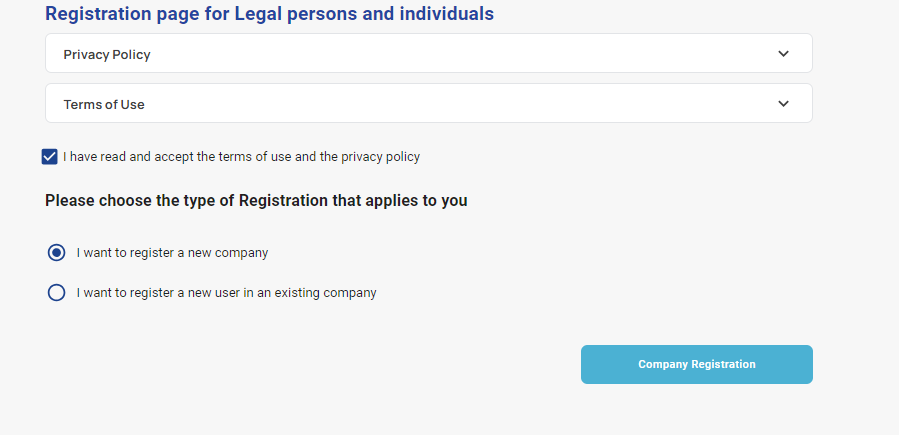Select 'new user in an existing company' radio
The height and width of the screenshot is (435, 899).
[x=57, y=293]
